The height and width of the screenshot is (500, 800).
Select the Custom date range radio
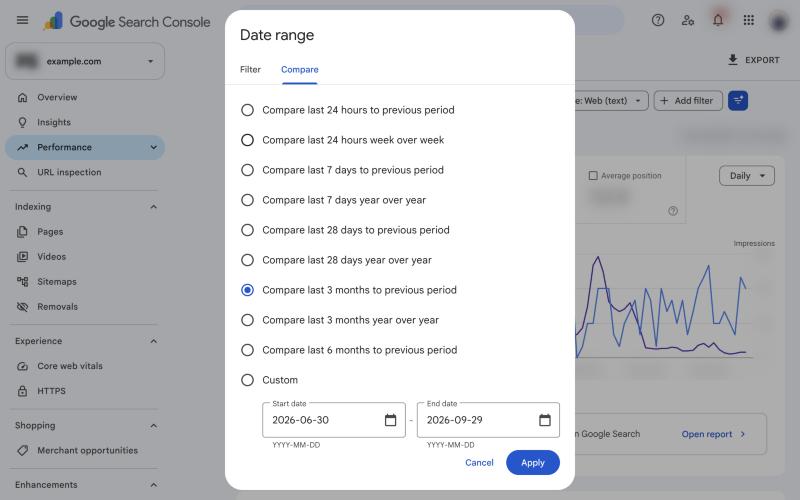coord(247,380)
